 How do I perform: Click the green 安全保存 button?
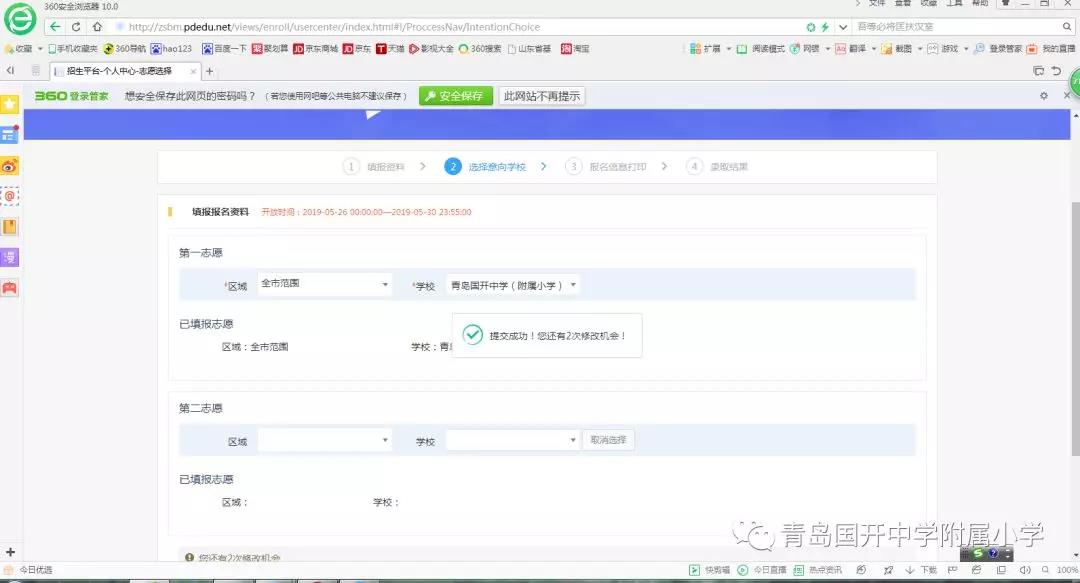pos(455,96)
